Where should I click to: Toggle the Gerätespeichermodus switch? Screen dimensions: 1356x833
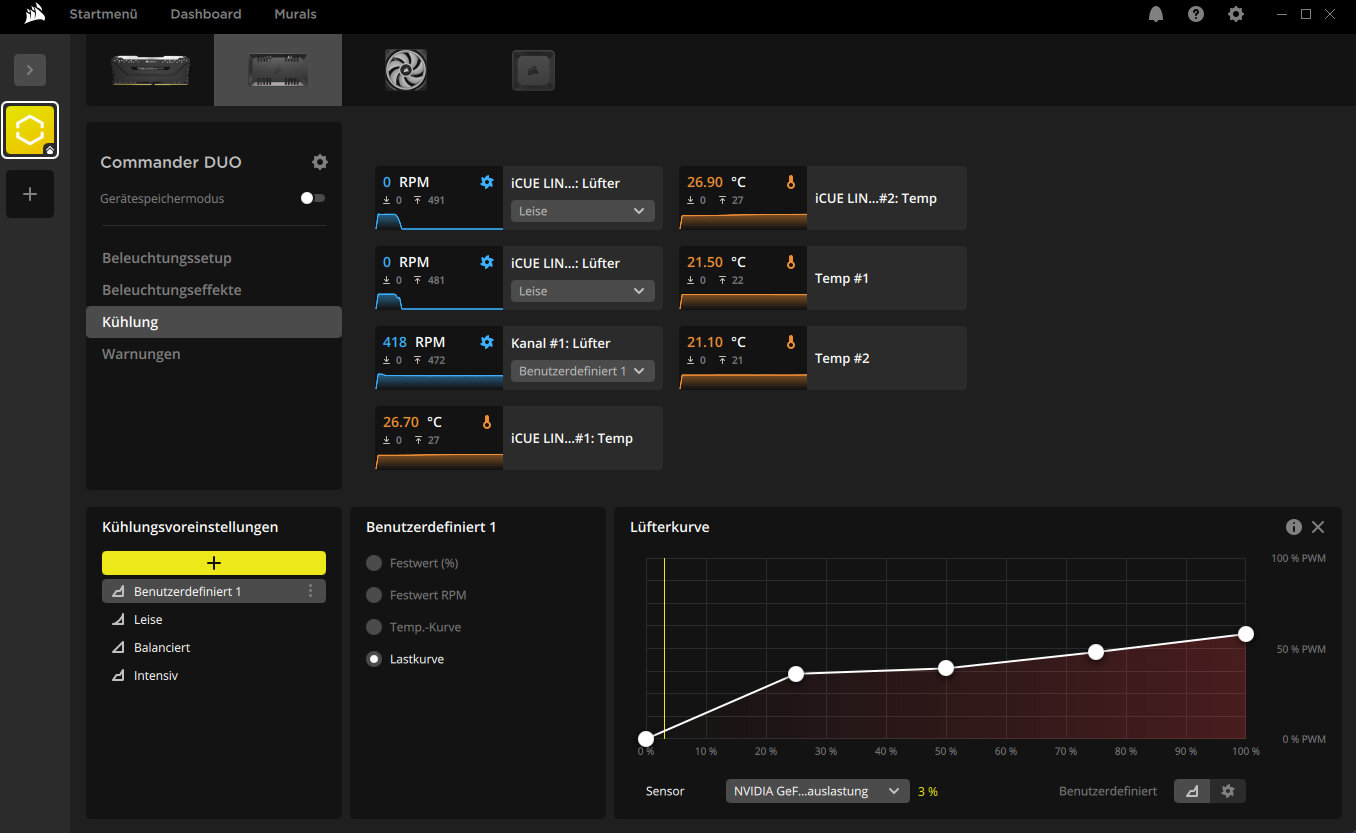[x=313, y=198]
